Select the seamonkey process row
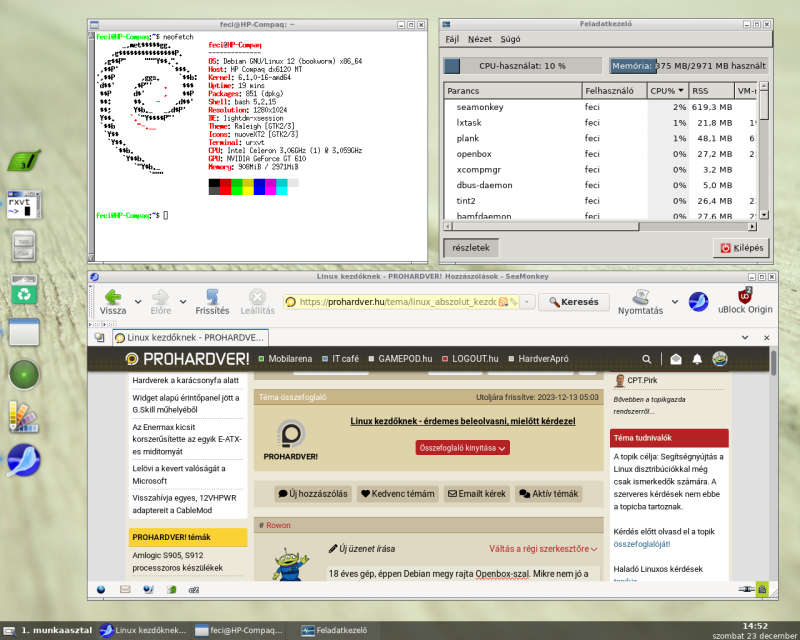The width and height of the screenshot is (800, 640). click(x=600, y=107)
